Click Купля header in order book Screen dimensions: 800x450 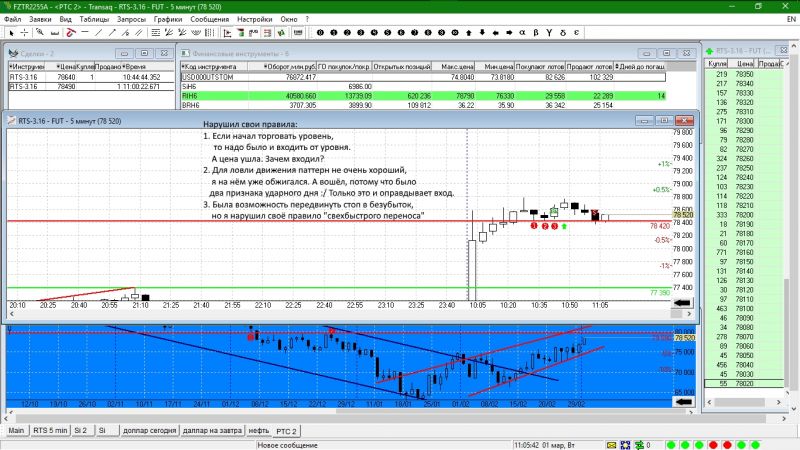pyautogui.click(x=717, y=64)
